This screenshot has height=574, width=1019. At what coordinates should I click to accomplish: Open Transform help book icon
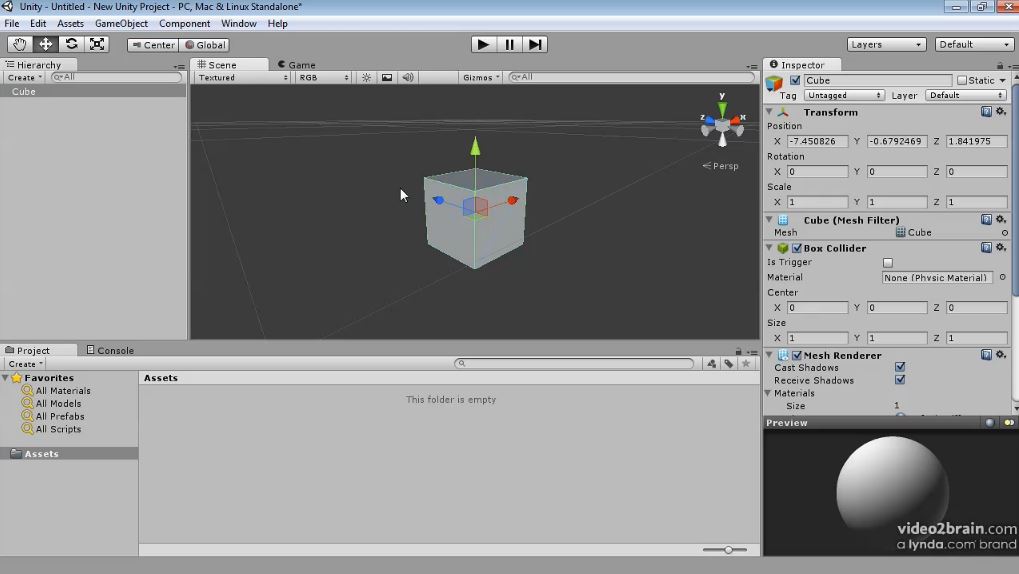[986, 112]
